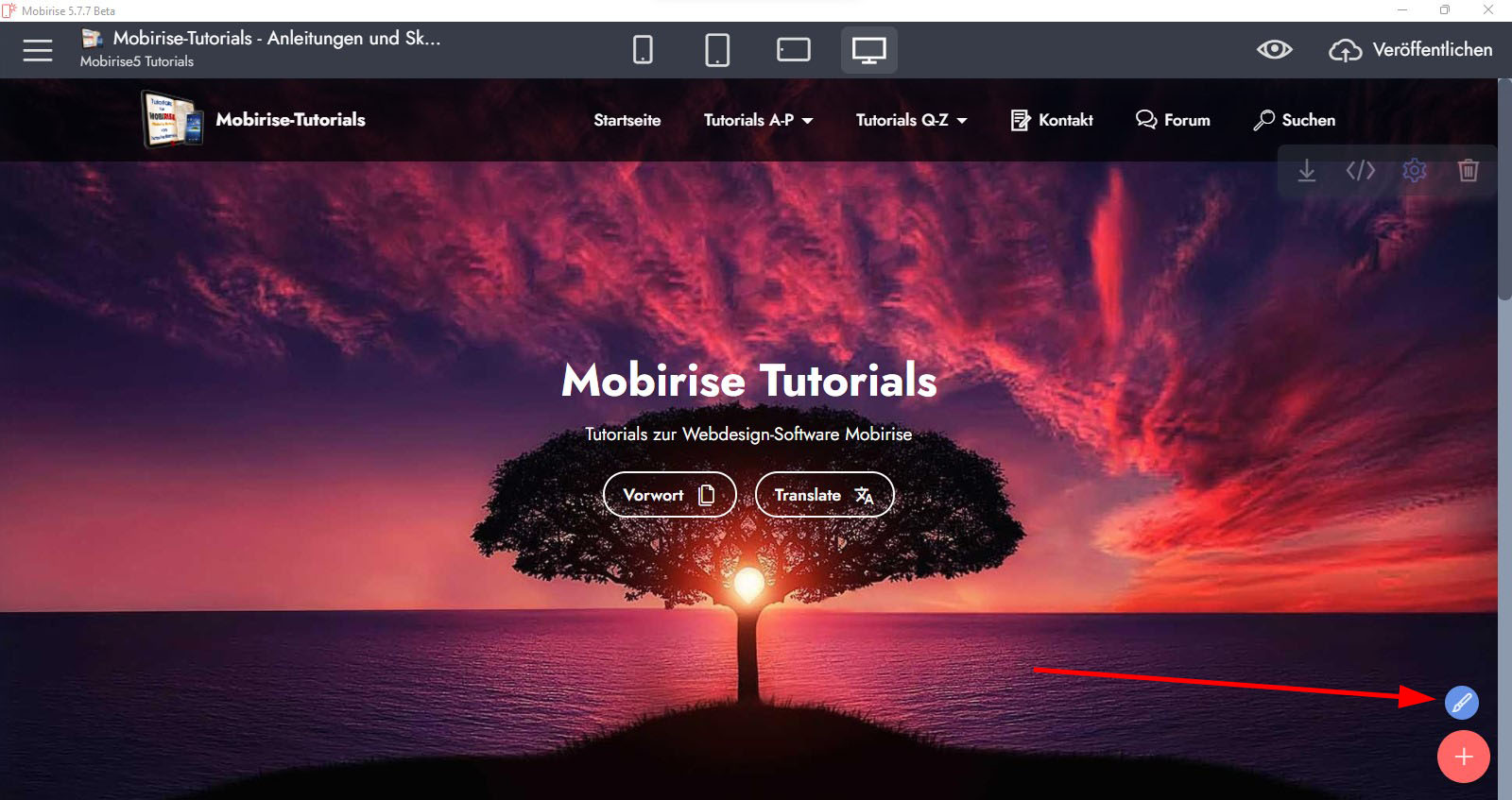
Task: Save block with the download arrow icon
Action: (x=1307, y=171)
